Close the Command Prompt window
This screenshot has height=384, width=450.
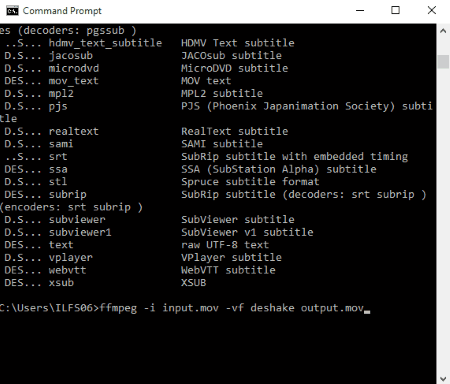(x=432, y=11)
